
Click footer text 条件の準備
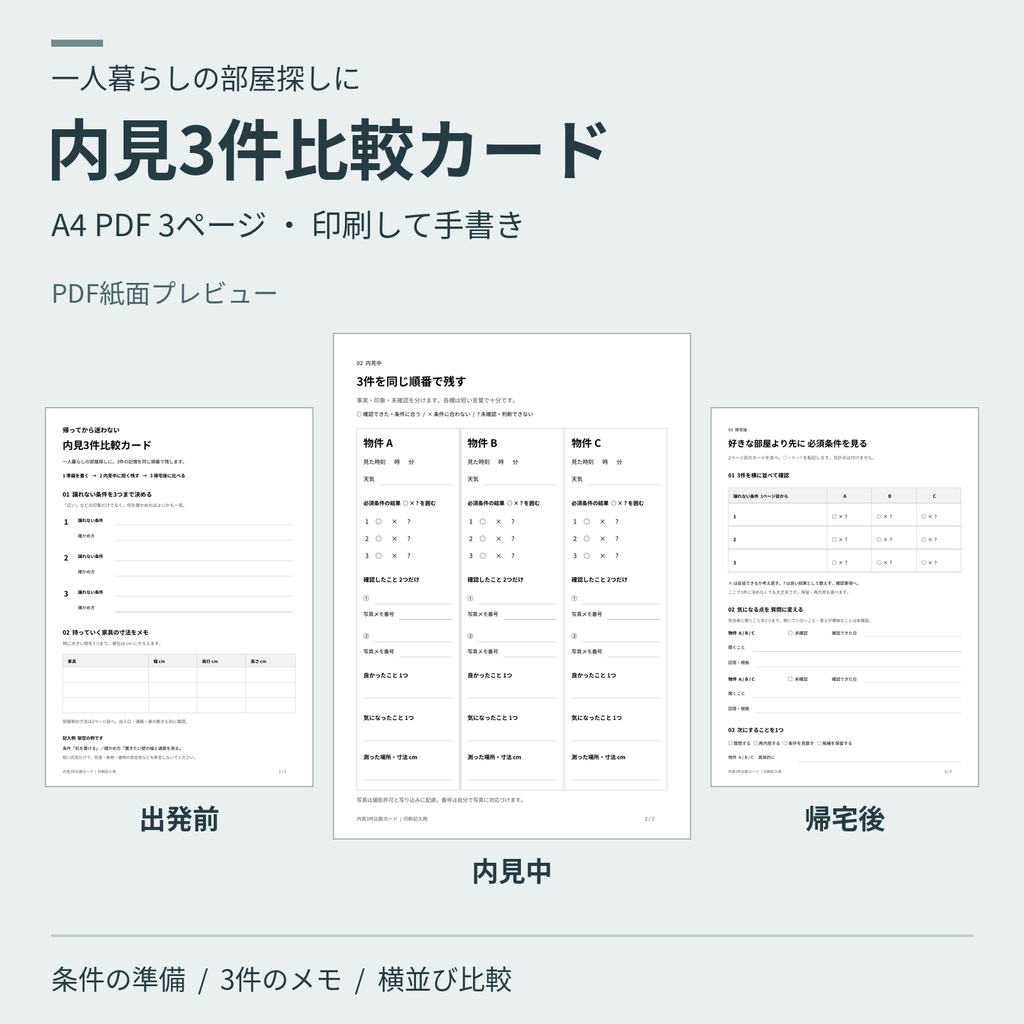[x=118, y=980]
